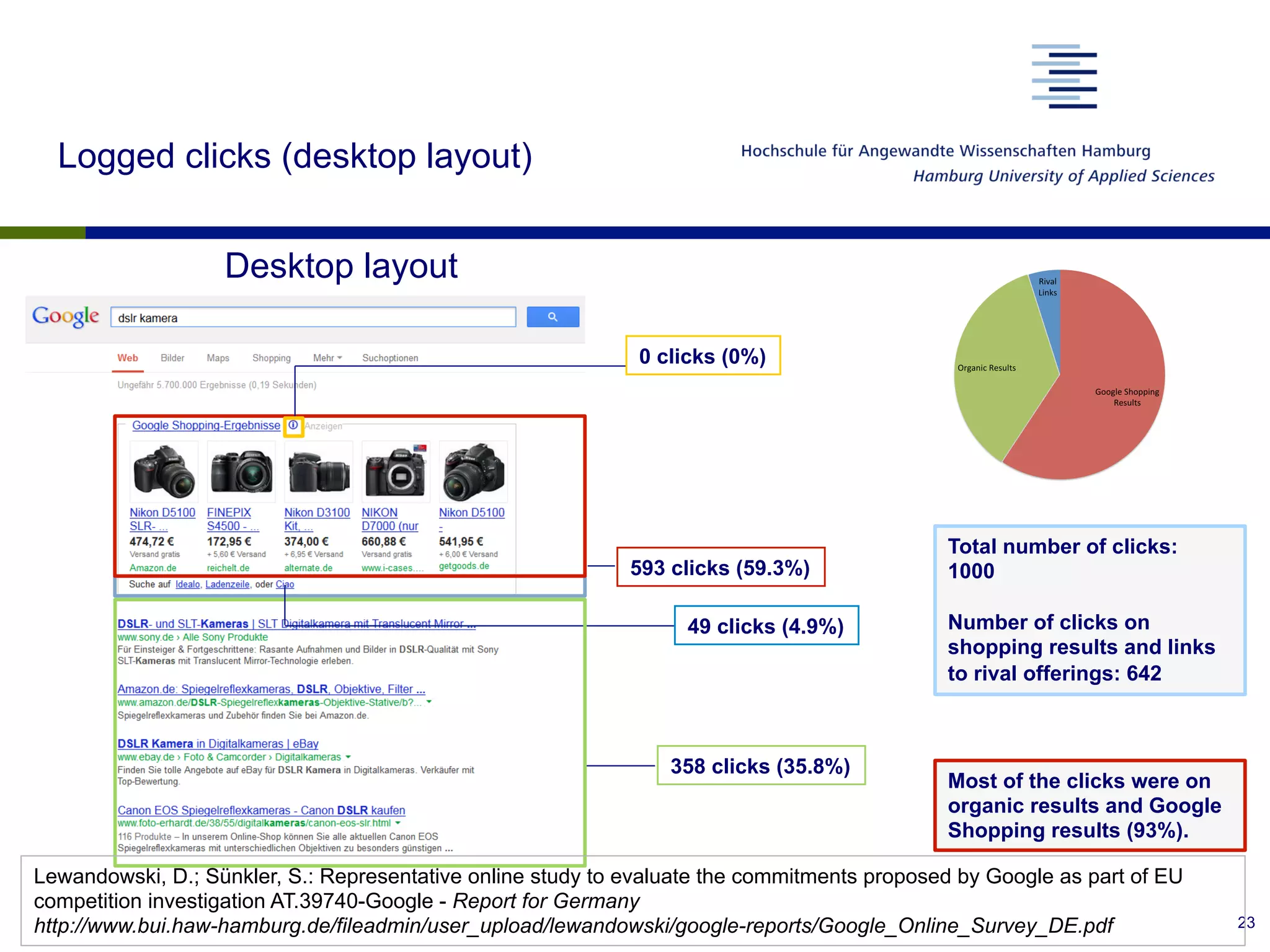This screenshot has width=1270, height=952.
Task: Click the FINEPIX S4500 camera thumbnail
Action: click(241, 472)
